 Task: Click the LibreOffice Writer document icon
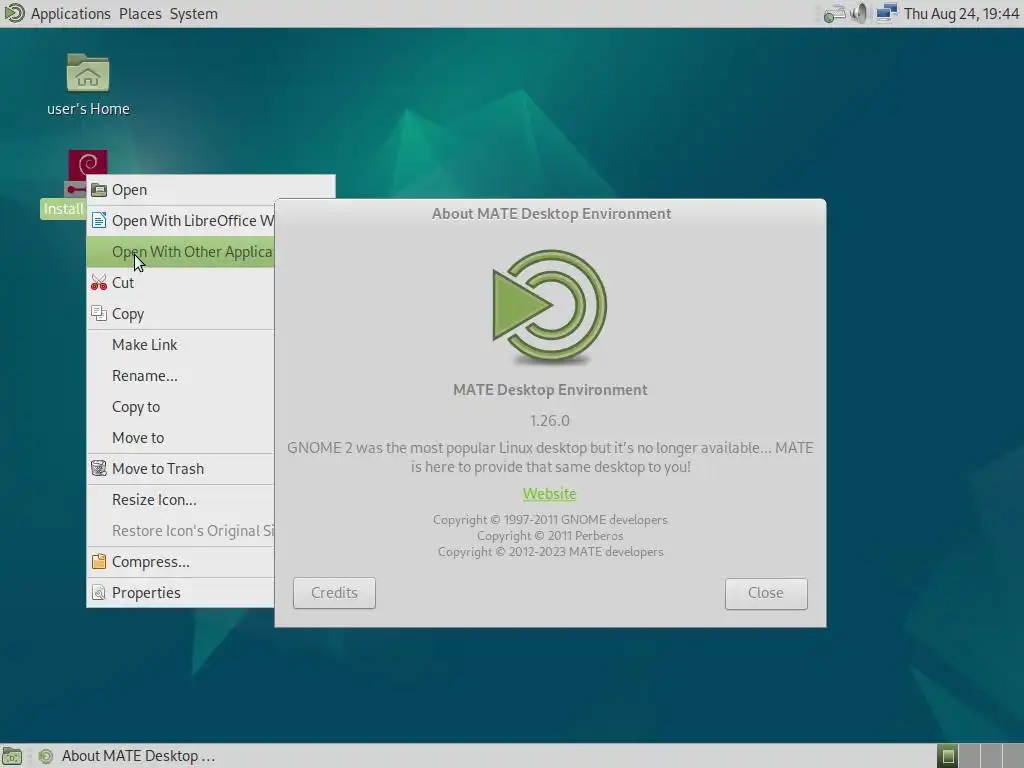click(99, 220)
